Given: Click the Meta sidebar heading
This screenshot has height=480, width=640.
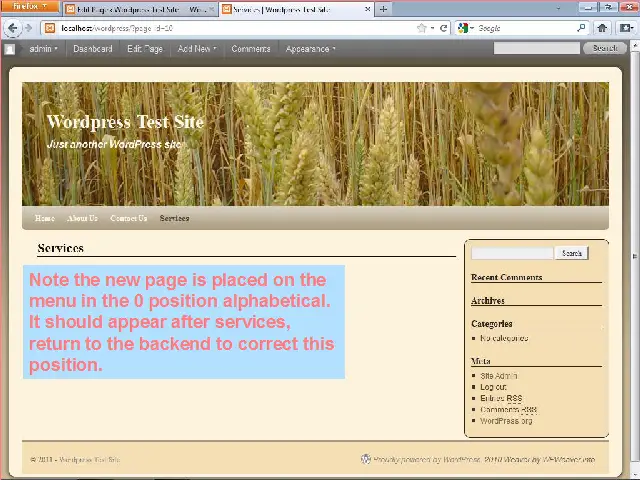Looking at the screenshot, I should tap(481, 361).
